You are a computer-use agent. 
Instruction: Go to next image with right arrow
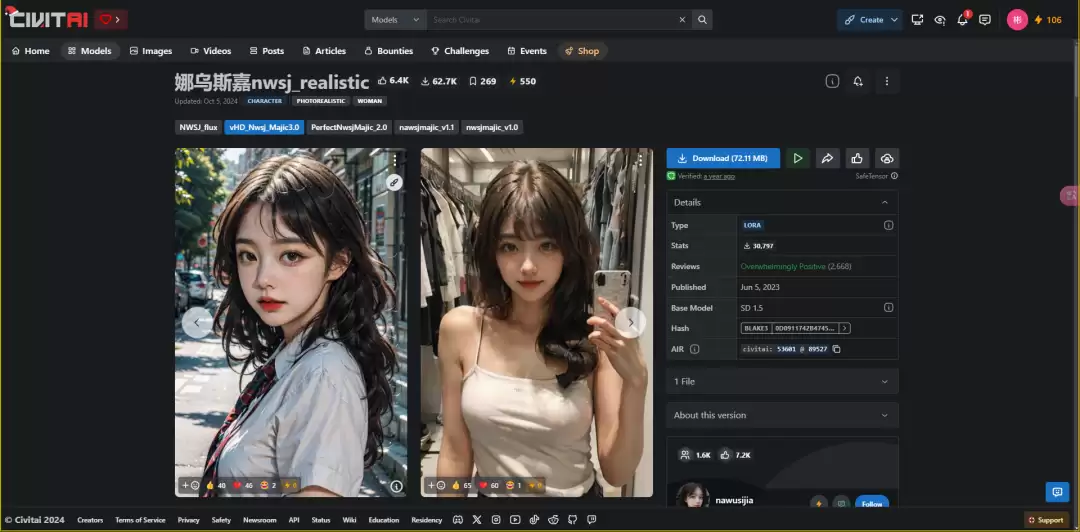point(629,322)
